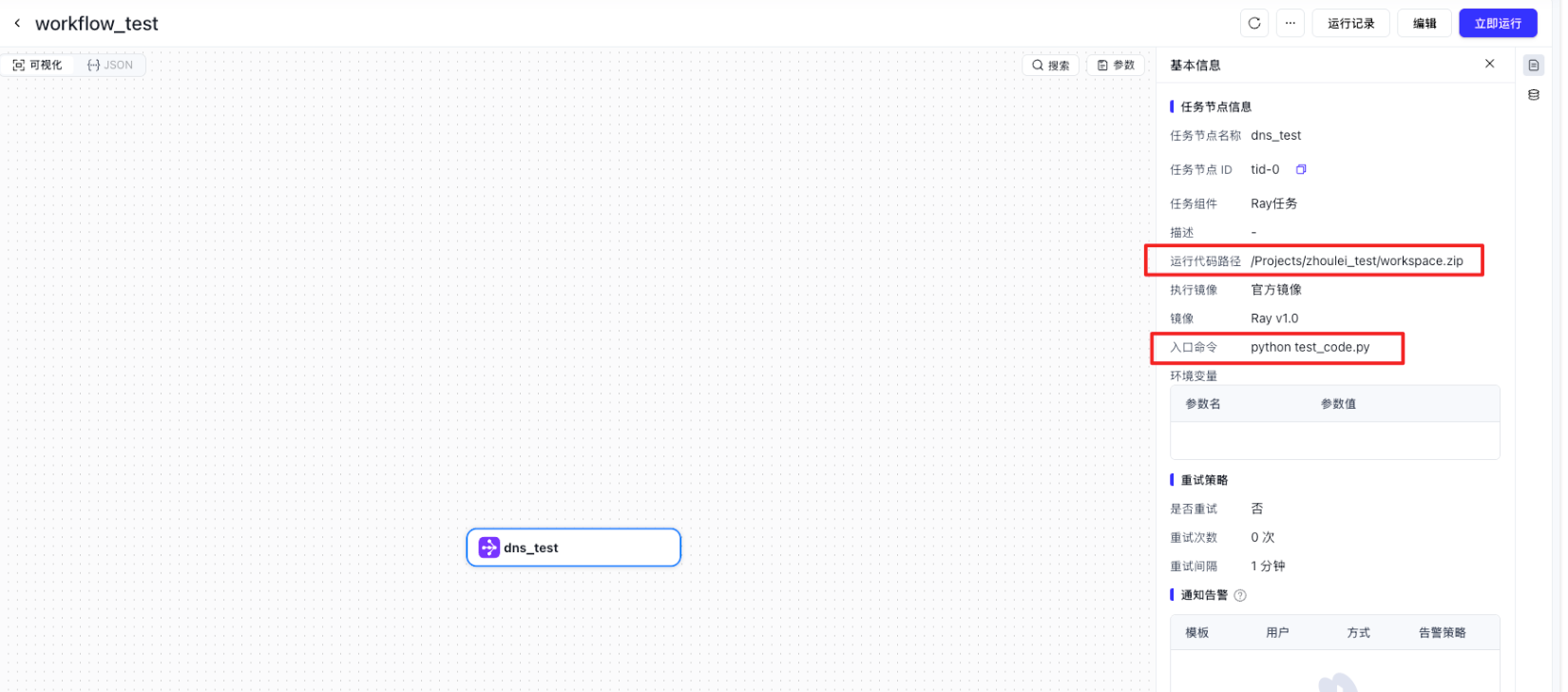1568x692 pixels.
Task: Click the 编辑 button
Action: (x=1425, y=24)
